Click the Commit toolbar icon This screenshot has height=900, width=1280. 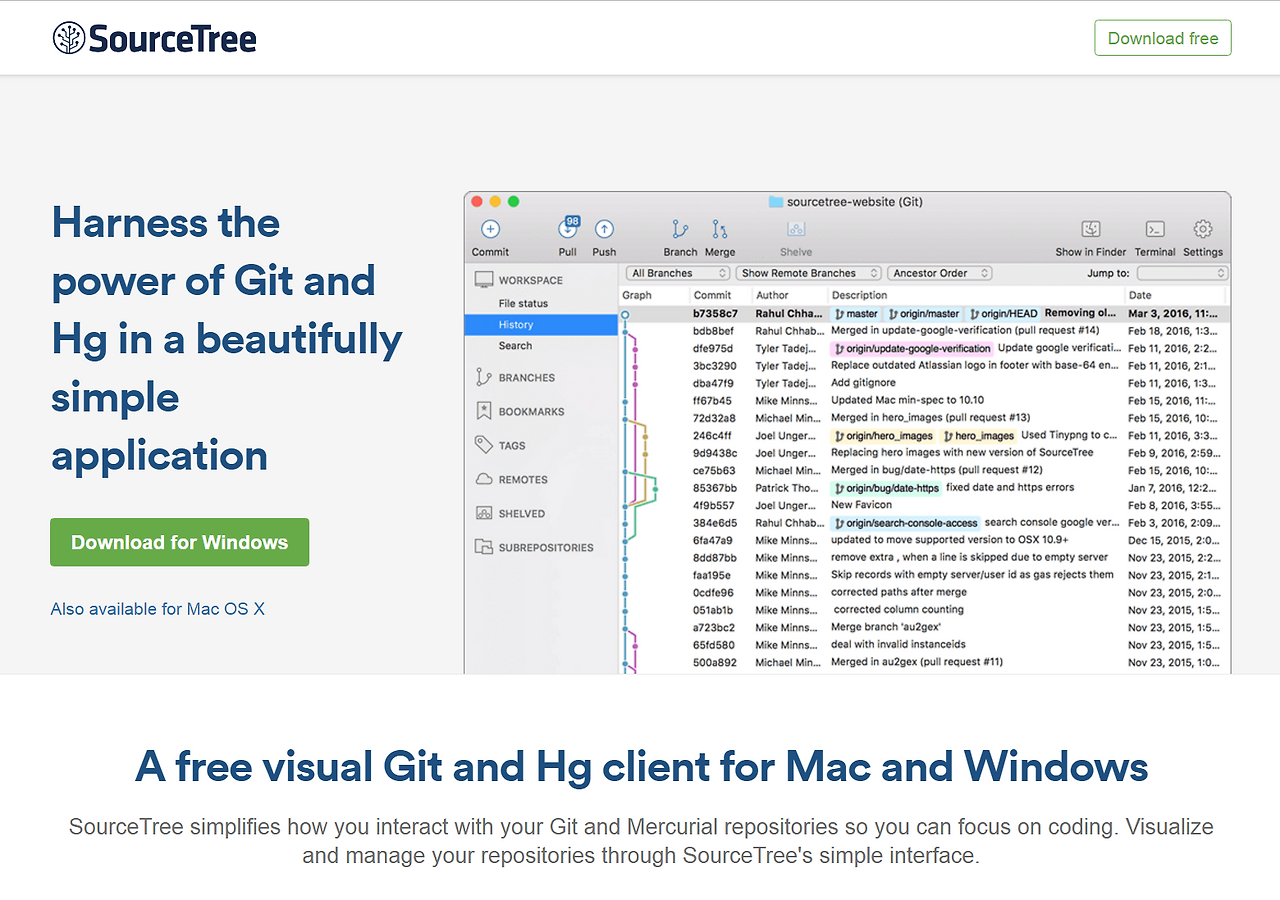pyautogui.click(x=490, y=230)
